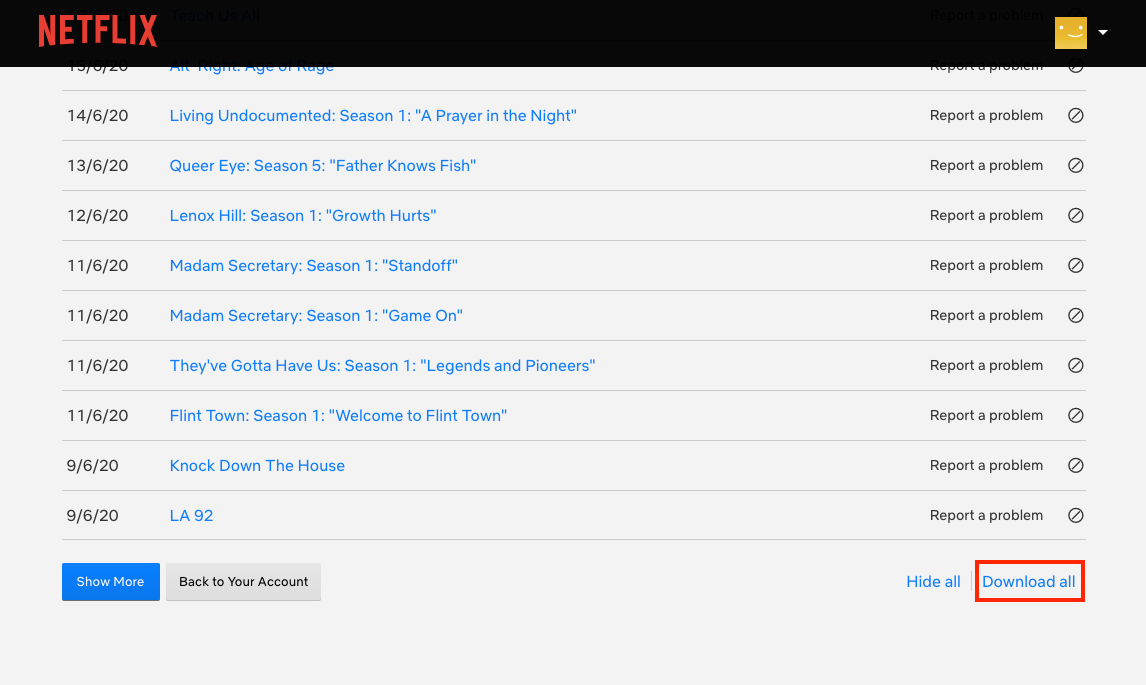Hide Madam Secretary Game On entry
Image resolution: width=1146 pixels, height=685 pixels.
pos(1075,316)
